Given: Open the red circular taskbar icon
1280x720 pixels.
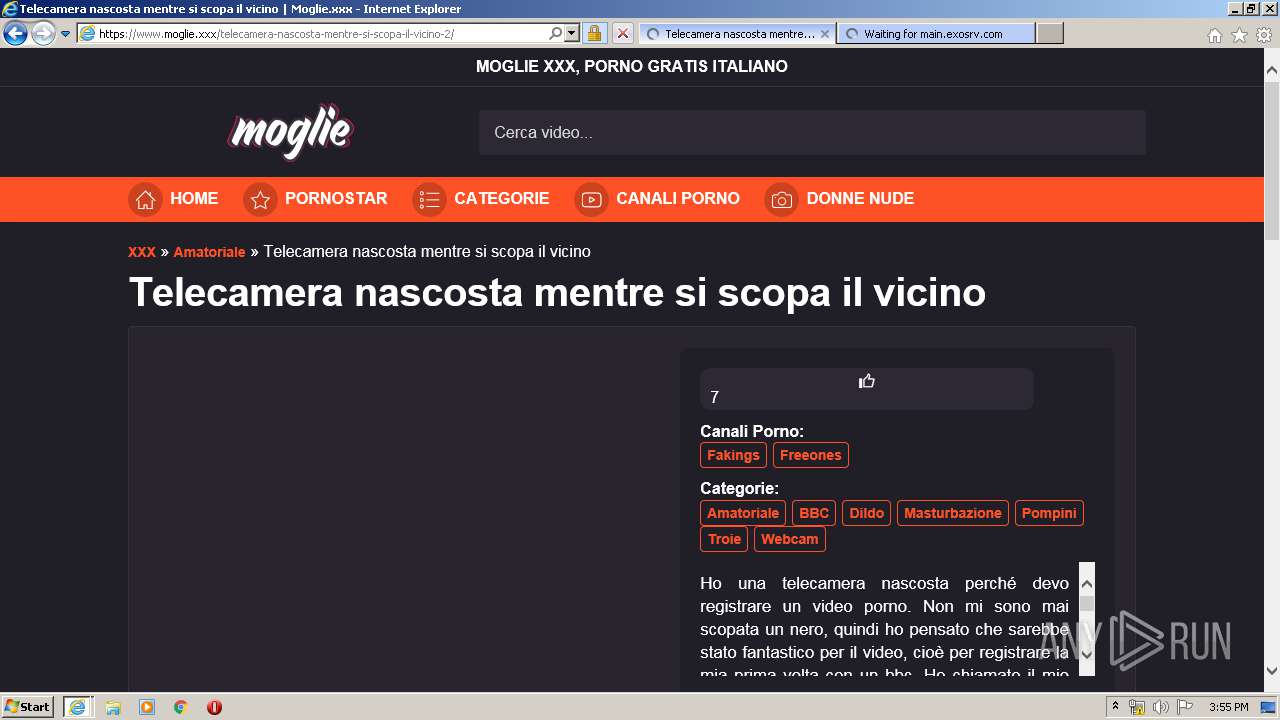Looking at the screenshot, I should click(214, 707).
